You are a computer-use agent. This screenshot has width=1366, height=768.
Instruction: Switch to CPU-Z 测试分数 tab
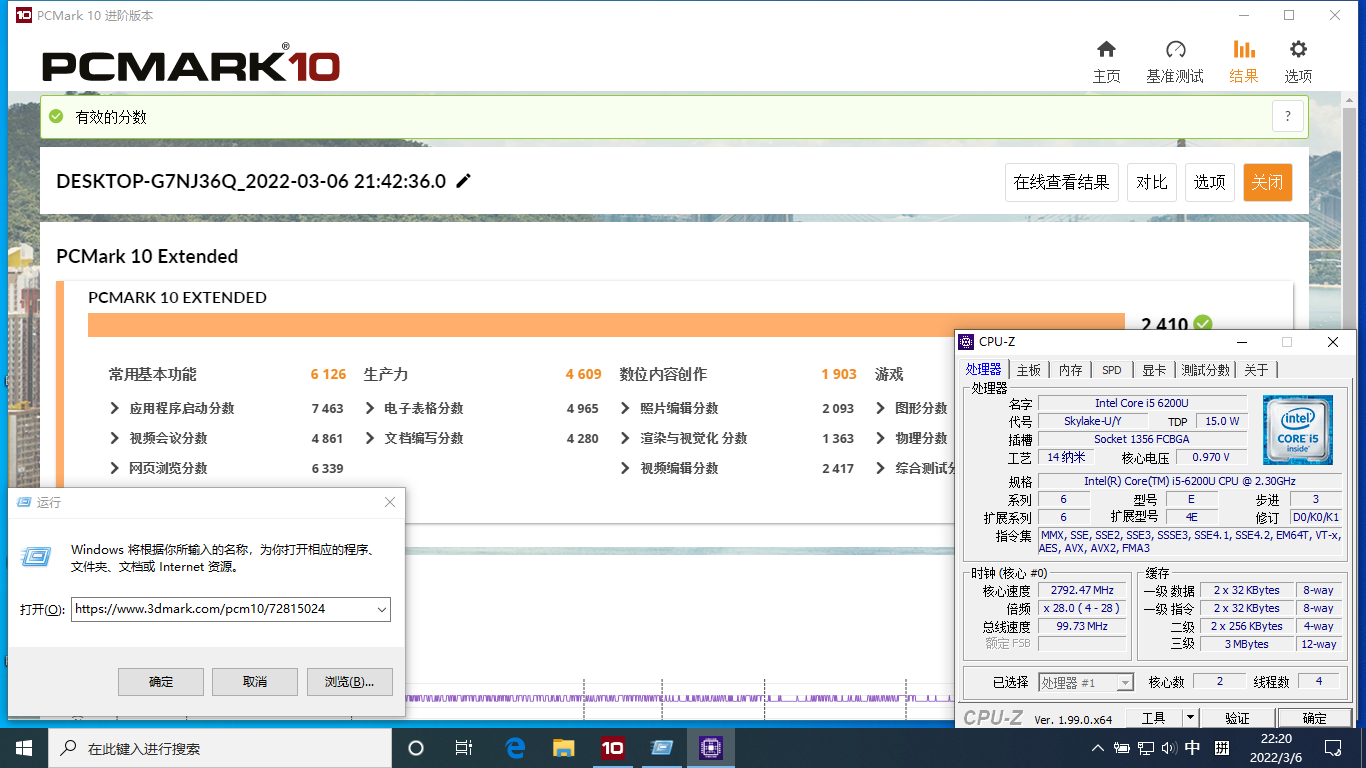[x=1206, y=370]
